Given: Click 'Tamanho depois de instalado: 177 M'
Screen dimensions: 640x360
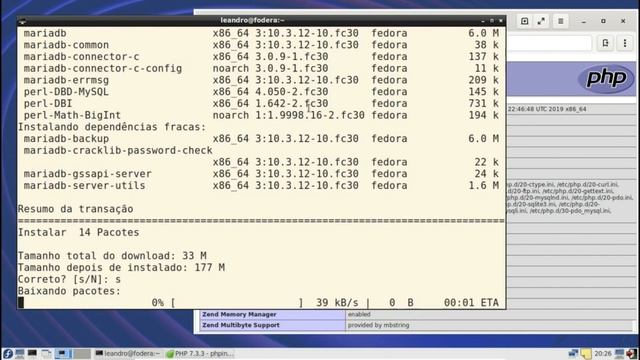Looking at the screenshot, I should [x=121, y=268].
